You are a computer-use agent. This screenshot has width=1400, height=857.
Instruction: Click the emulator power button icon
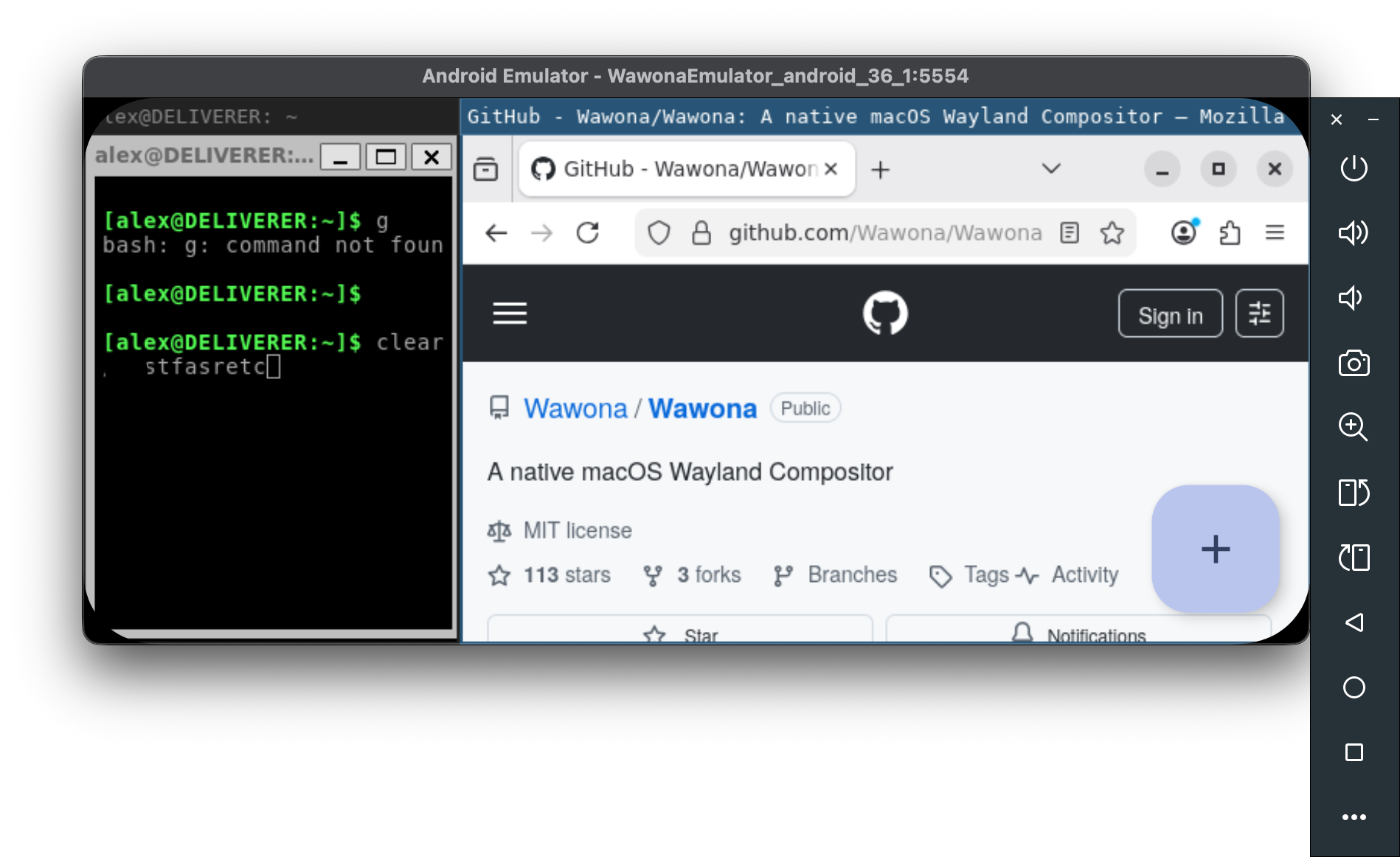tap(1354, 168)
